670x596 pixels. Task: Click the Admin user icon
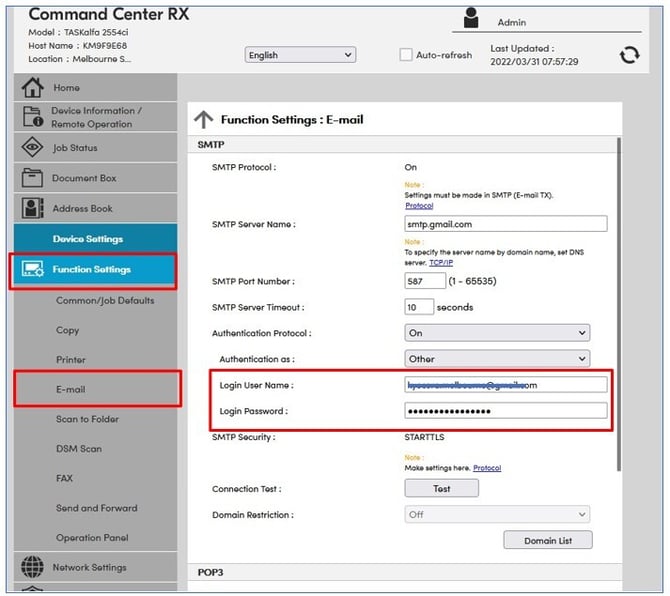click(x=473, y=20)
